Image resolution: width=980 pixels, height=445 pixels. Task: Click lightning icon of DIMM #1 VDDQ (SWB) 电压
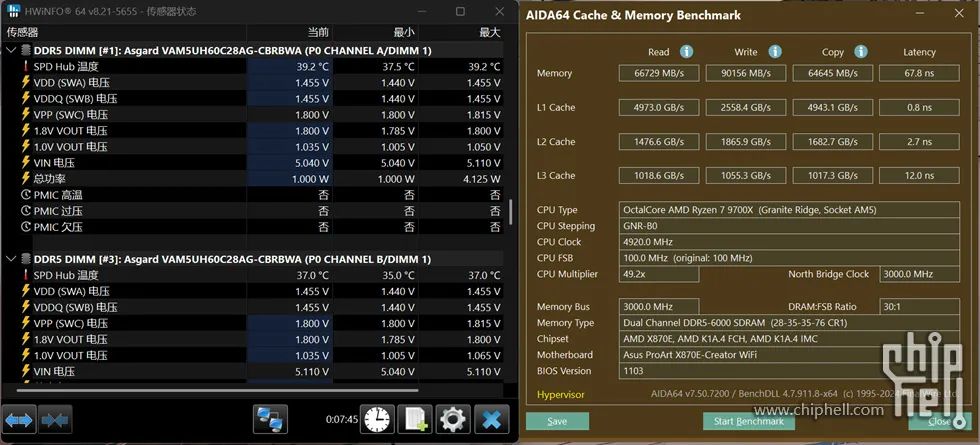tap(26, 98)
